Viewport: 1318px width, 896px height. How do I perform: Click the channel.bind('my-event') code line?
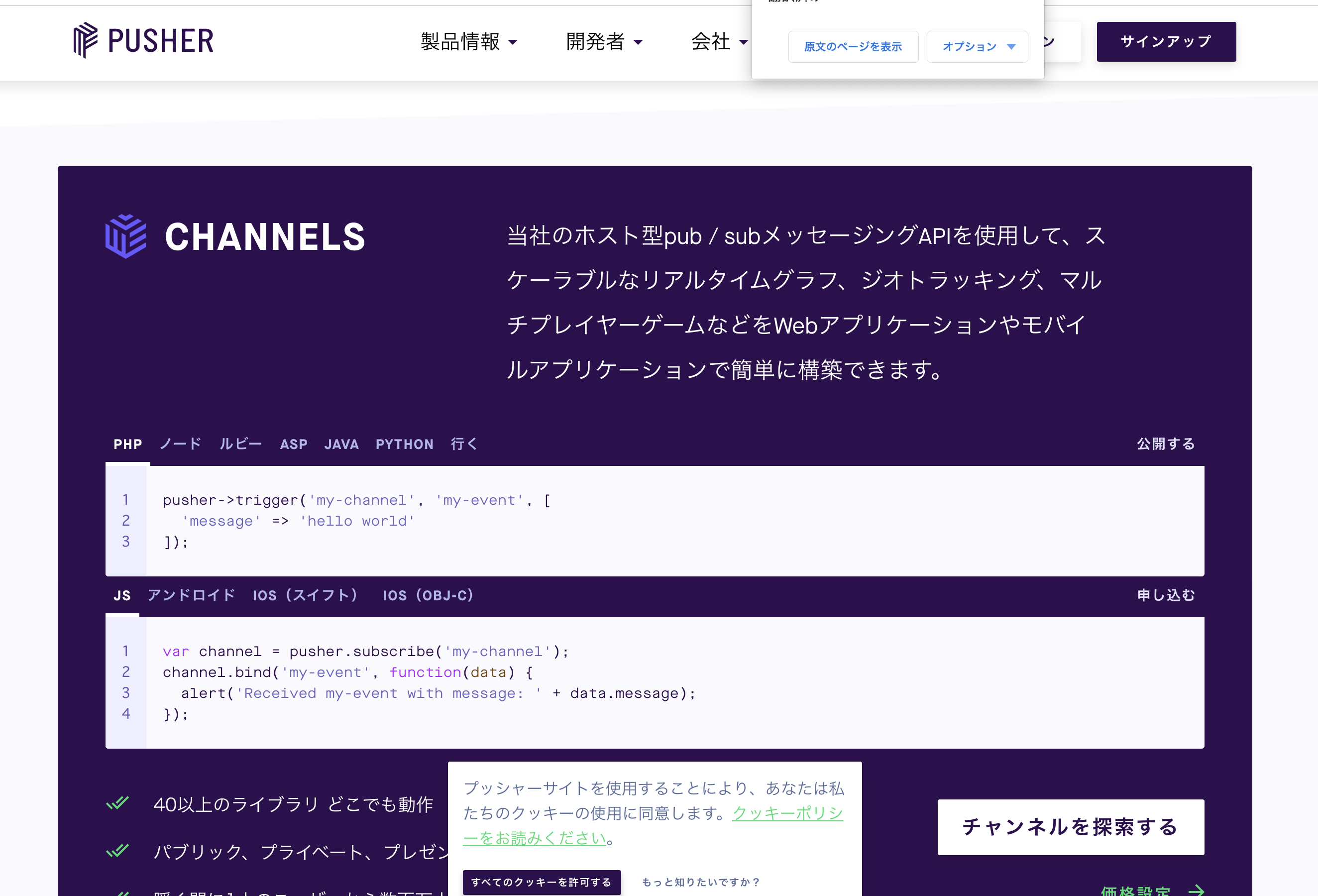pyautogui.click(x=347, y=672)
